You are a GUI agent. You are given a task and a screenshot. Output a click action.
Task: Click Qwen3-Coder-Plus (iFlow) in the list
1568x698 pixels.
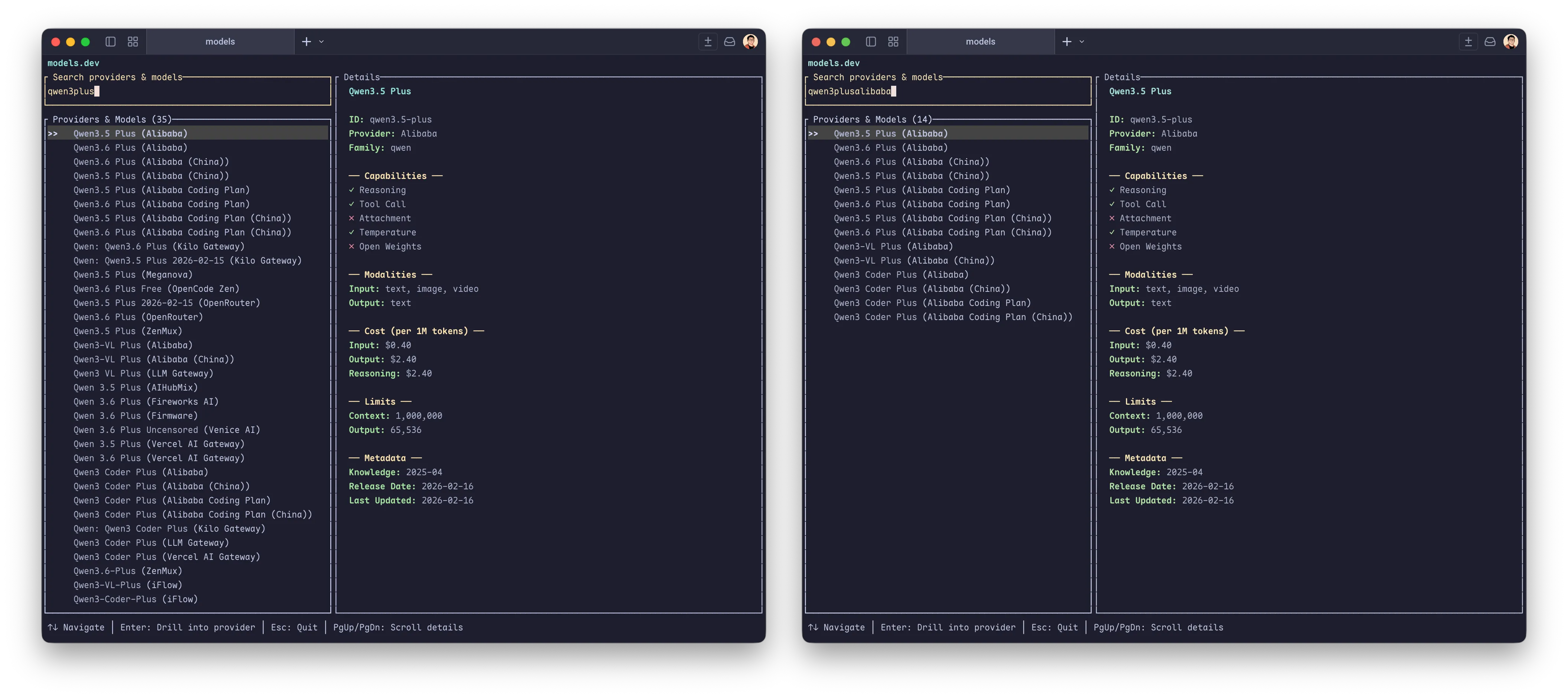pos(136,599)
